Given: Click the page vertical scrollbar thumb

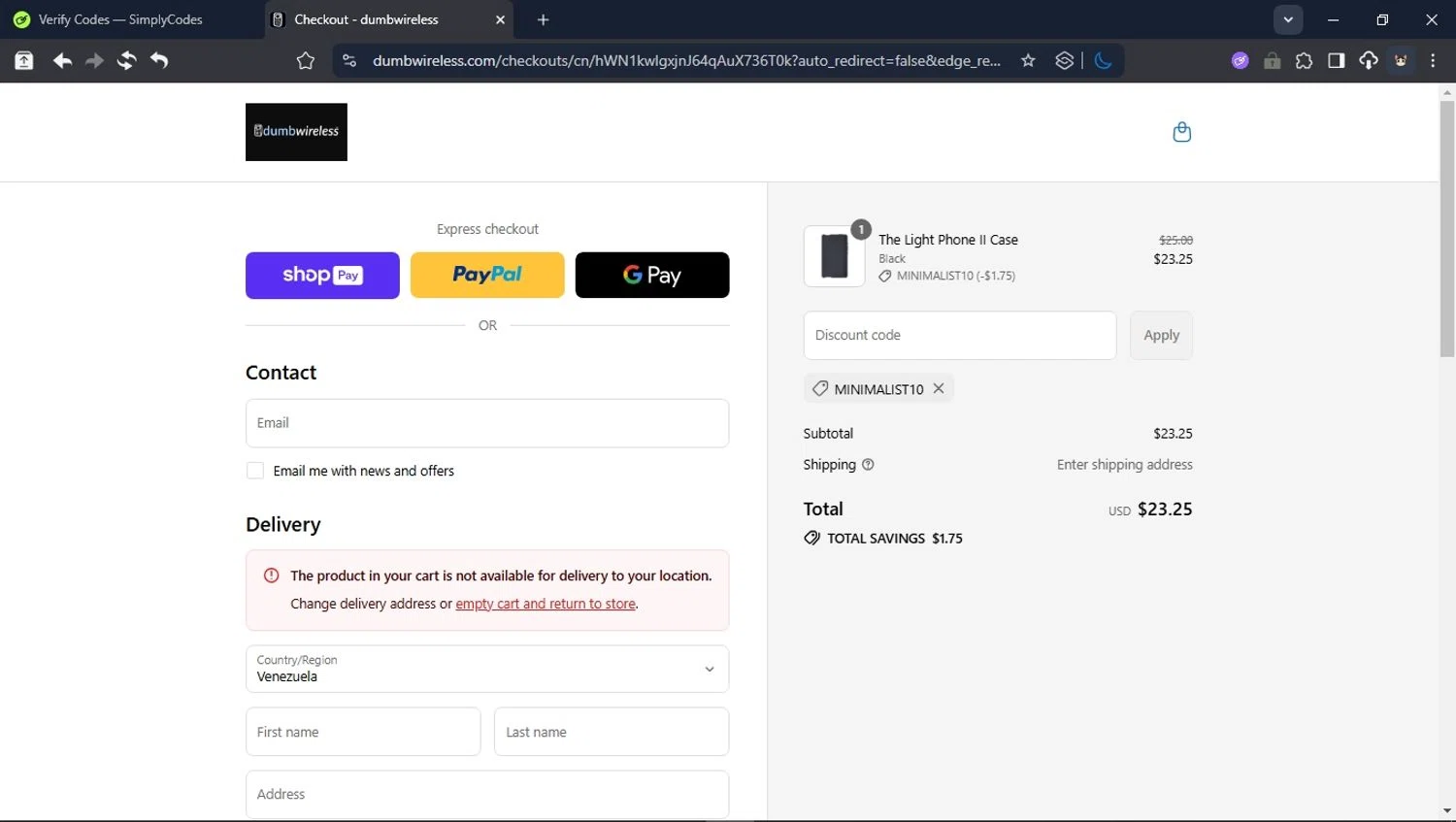Looking at the screenshot, I should (1447, 228).
